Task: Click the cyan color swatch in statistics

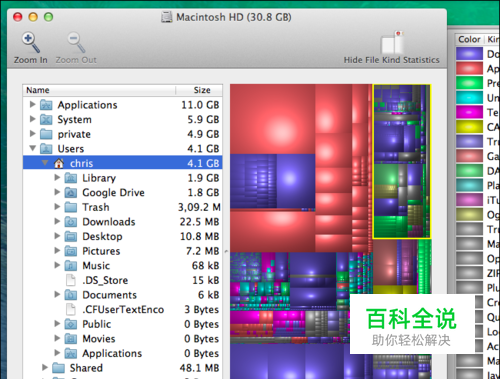Action: click(469, 98)
